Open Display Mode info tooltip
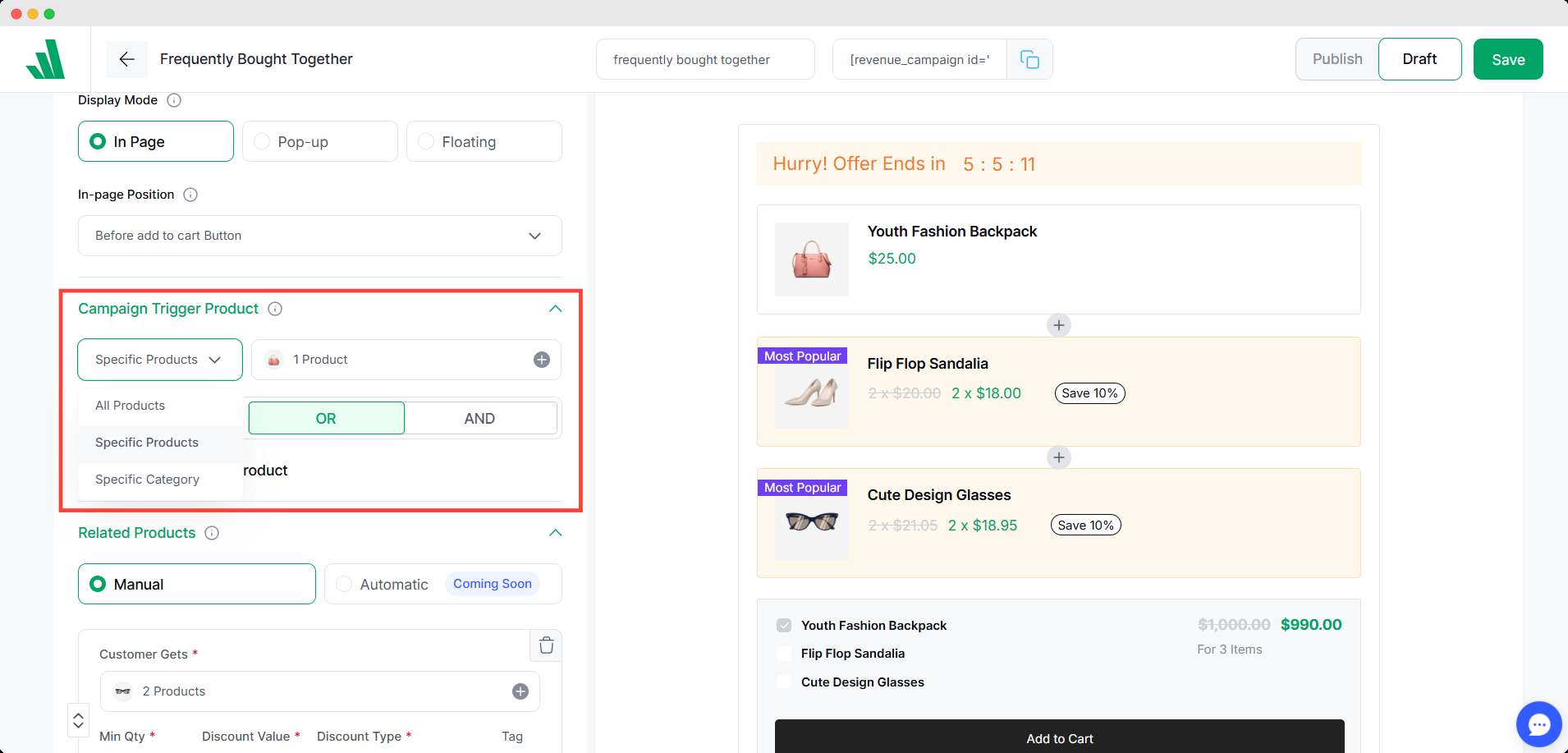The width and height of the screenshot is (1568, 753). tap(174, 100)
